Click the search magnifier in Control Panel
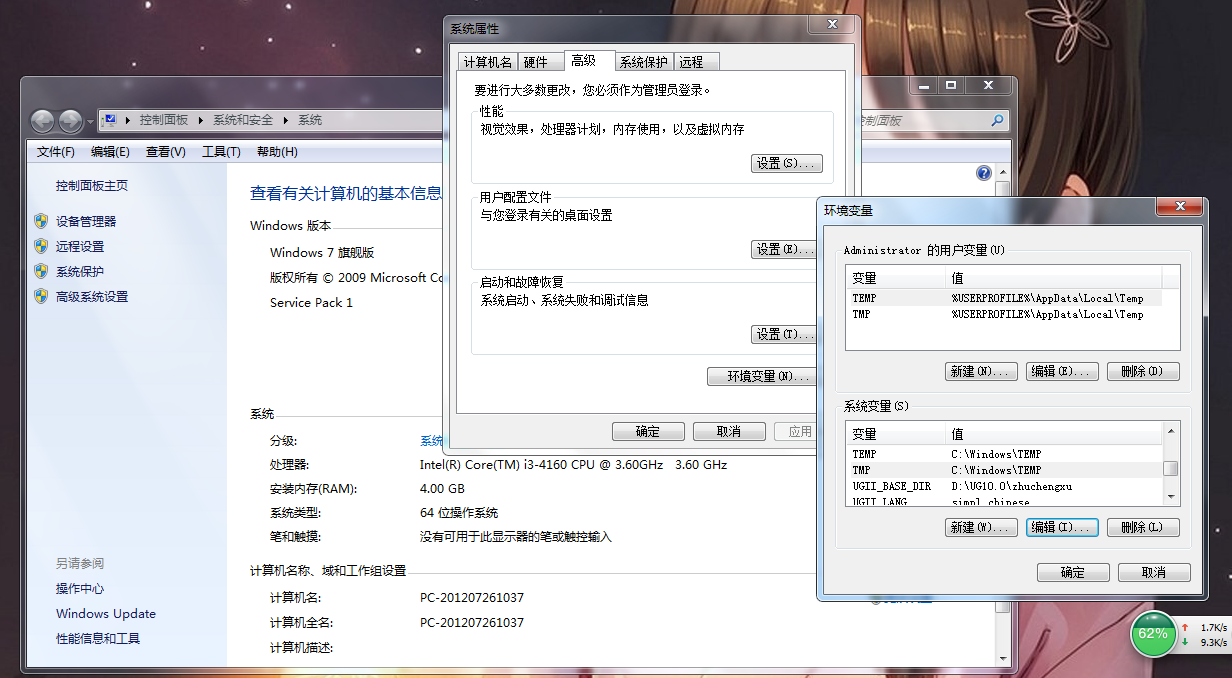Viewport: 1232px width, 678px height. click(x=997, y=120)
